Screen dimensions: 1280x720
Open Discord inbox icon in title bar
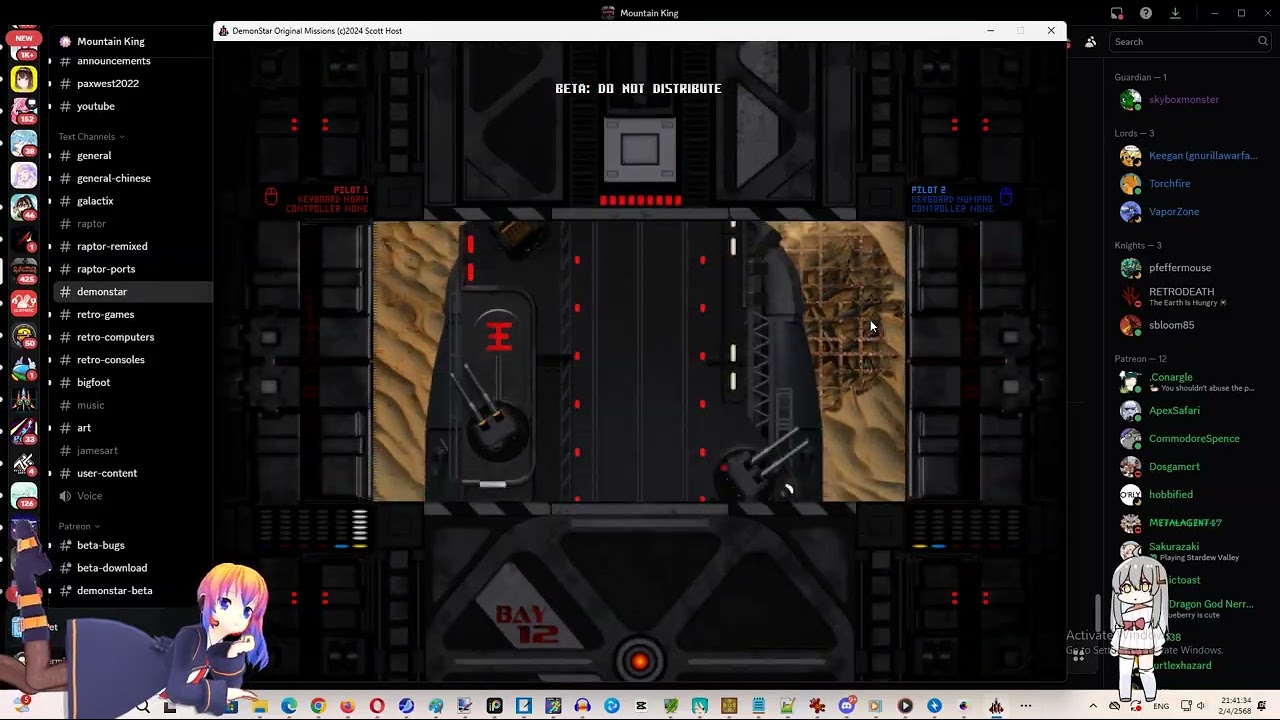tap(1117, 13)
